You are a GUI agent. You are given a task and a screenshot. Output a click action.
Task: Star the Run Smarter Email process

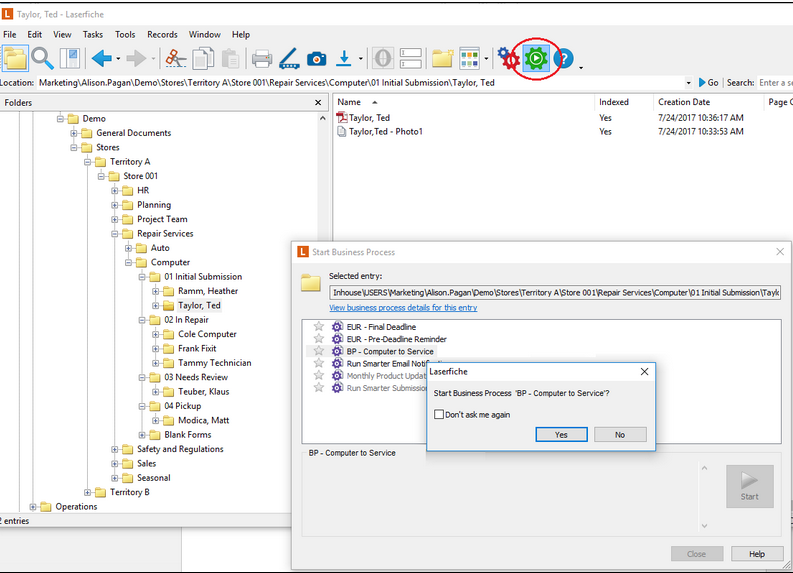(319, 363)
